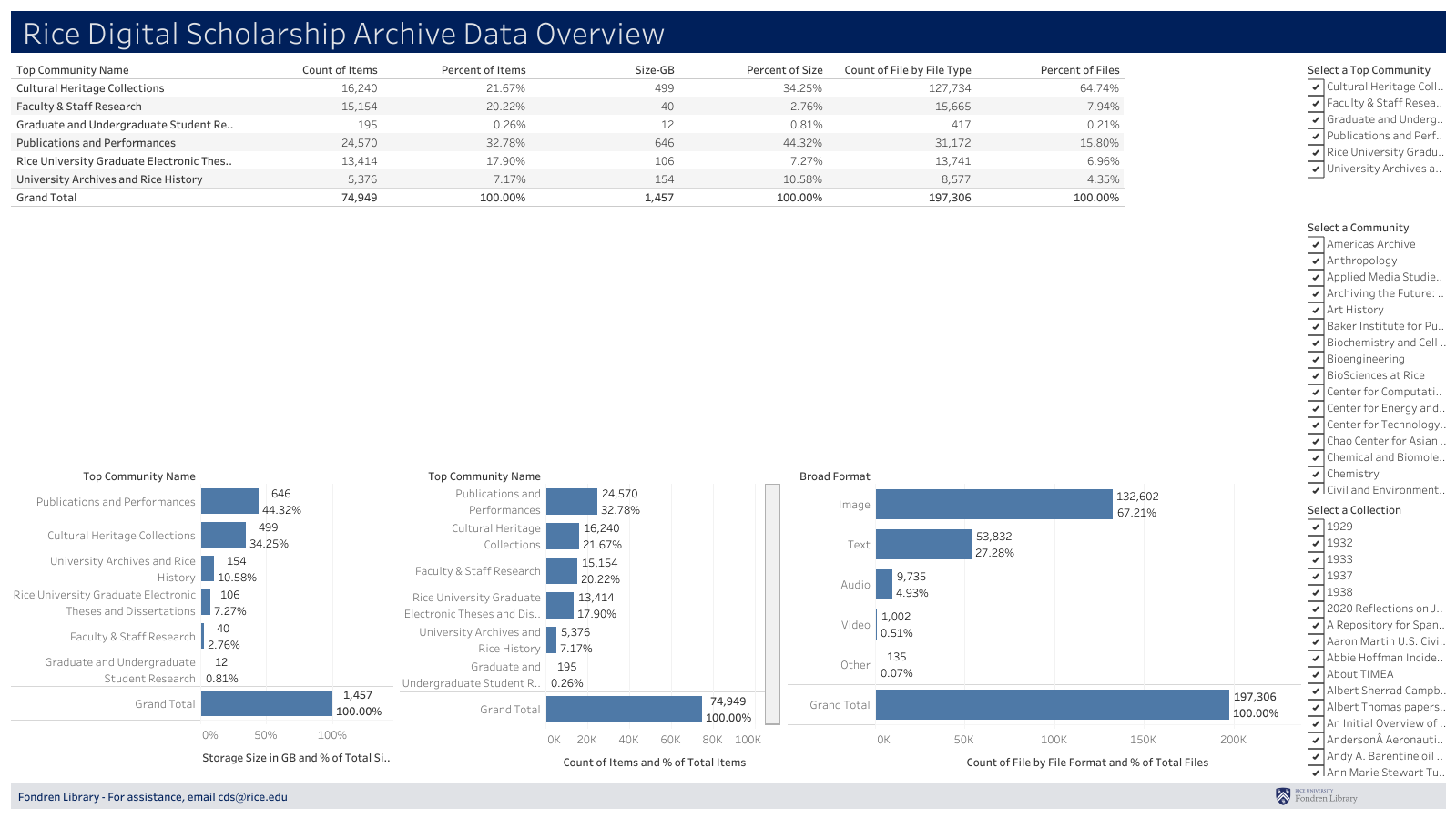Uncheck Chemistry community checkbox
Screen dimensions: 1456x819
pos(1315,475)
